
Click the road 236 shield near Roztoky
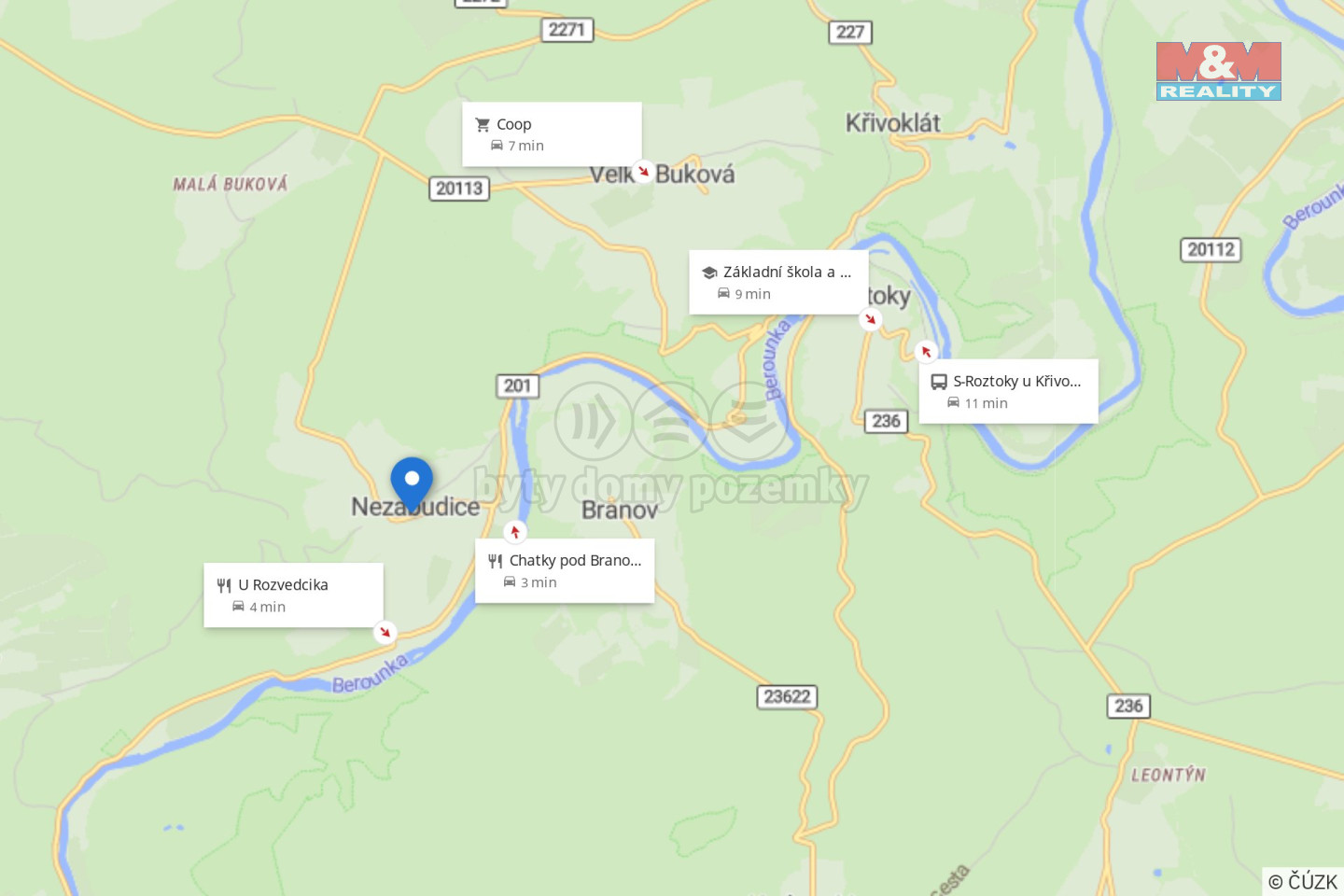tap(886, 421)
